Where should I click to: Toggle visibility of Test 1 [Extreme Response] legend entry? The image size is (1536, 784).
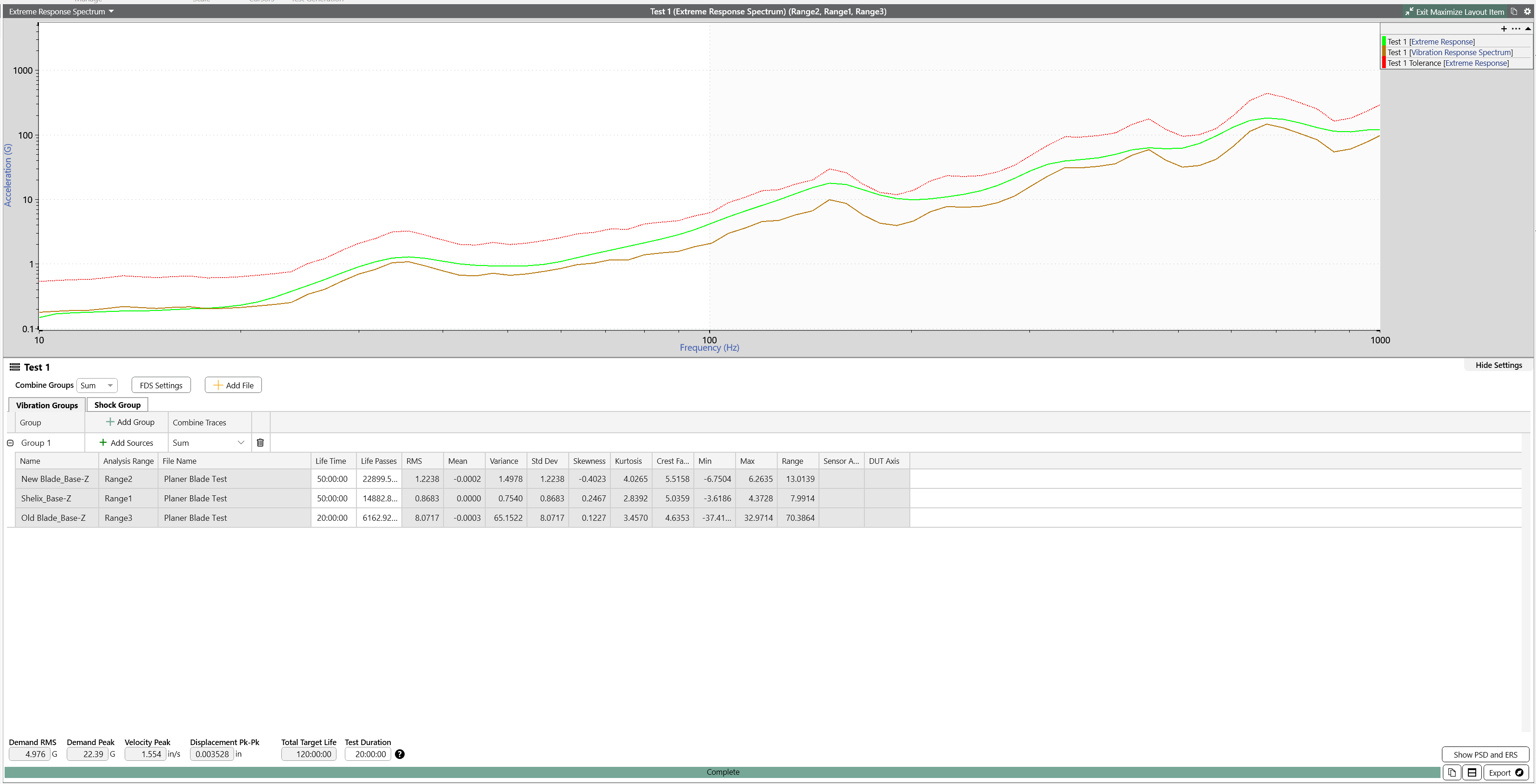point(1431,41)
